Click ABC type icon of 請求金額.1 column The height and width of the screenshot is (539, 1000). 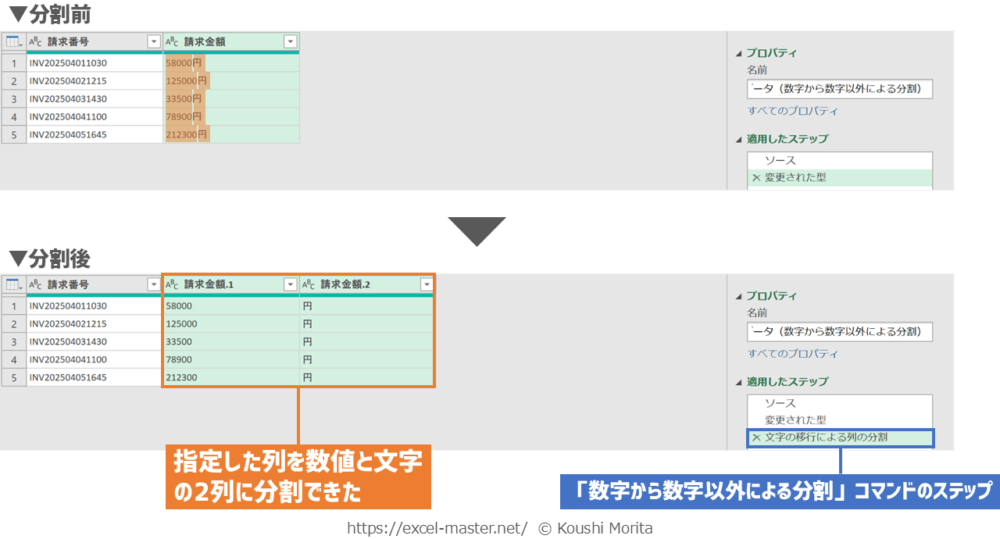click(x=172, y=284)
